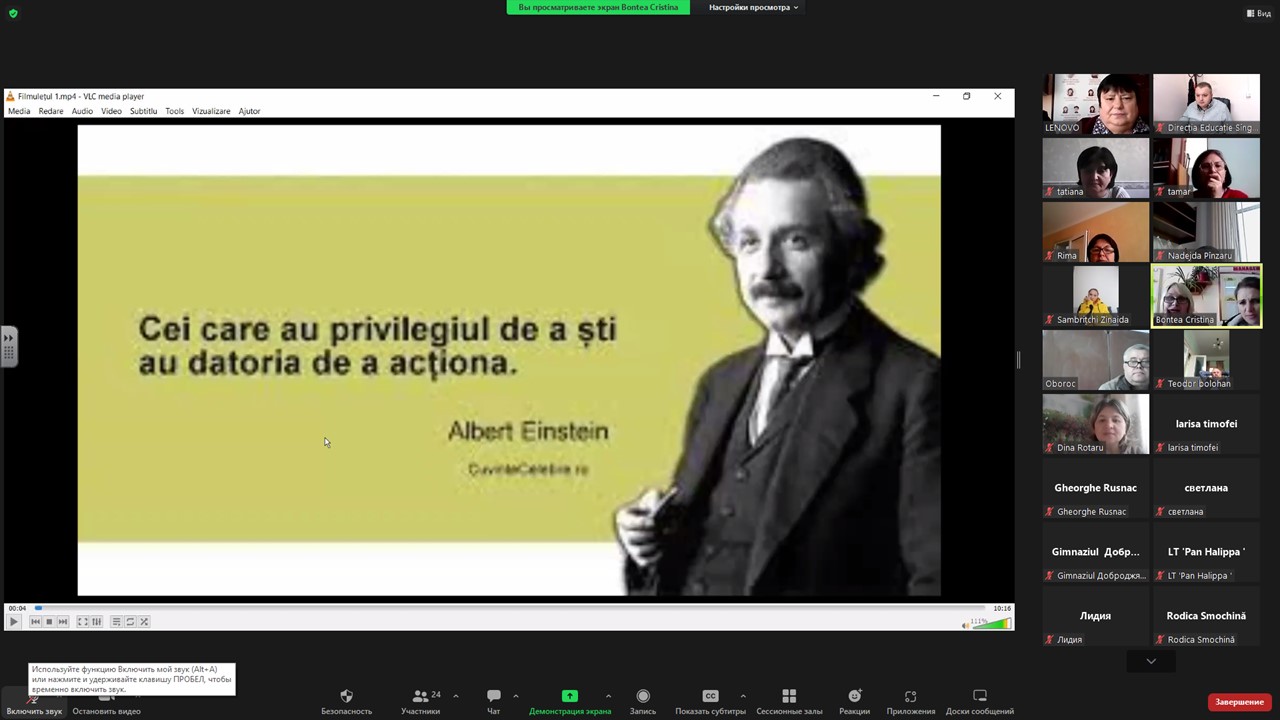Toggle VLC loop repeat mode

point(130,622)
